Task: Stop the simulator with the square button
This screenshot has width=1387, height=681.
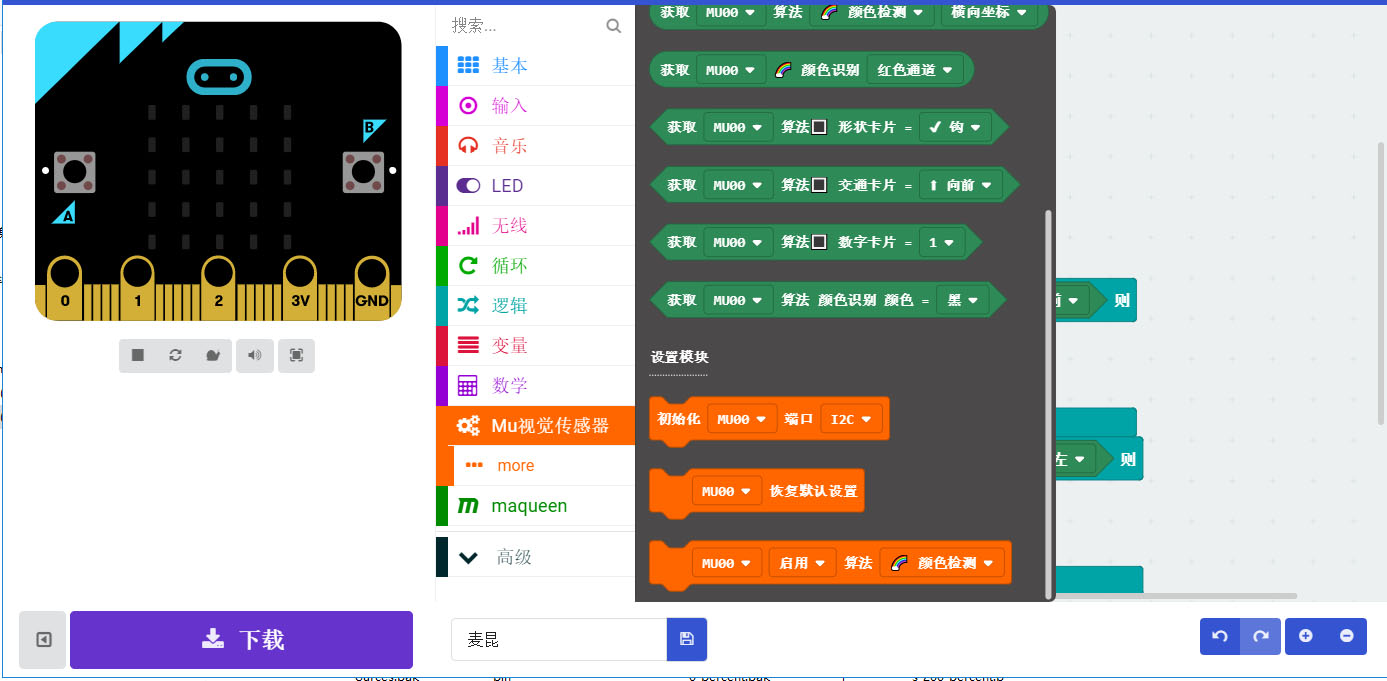Action: [138, 356]
